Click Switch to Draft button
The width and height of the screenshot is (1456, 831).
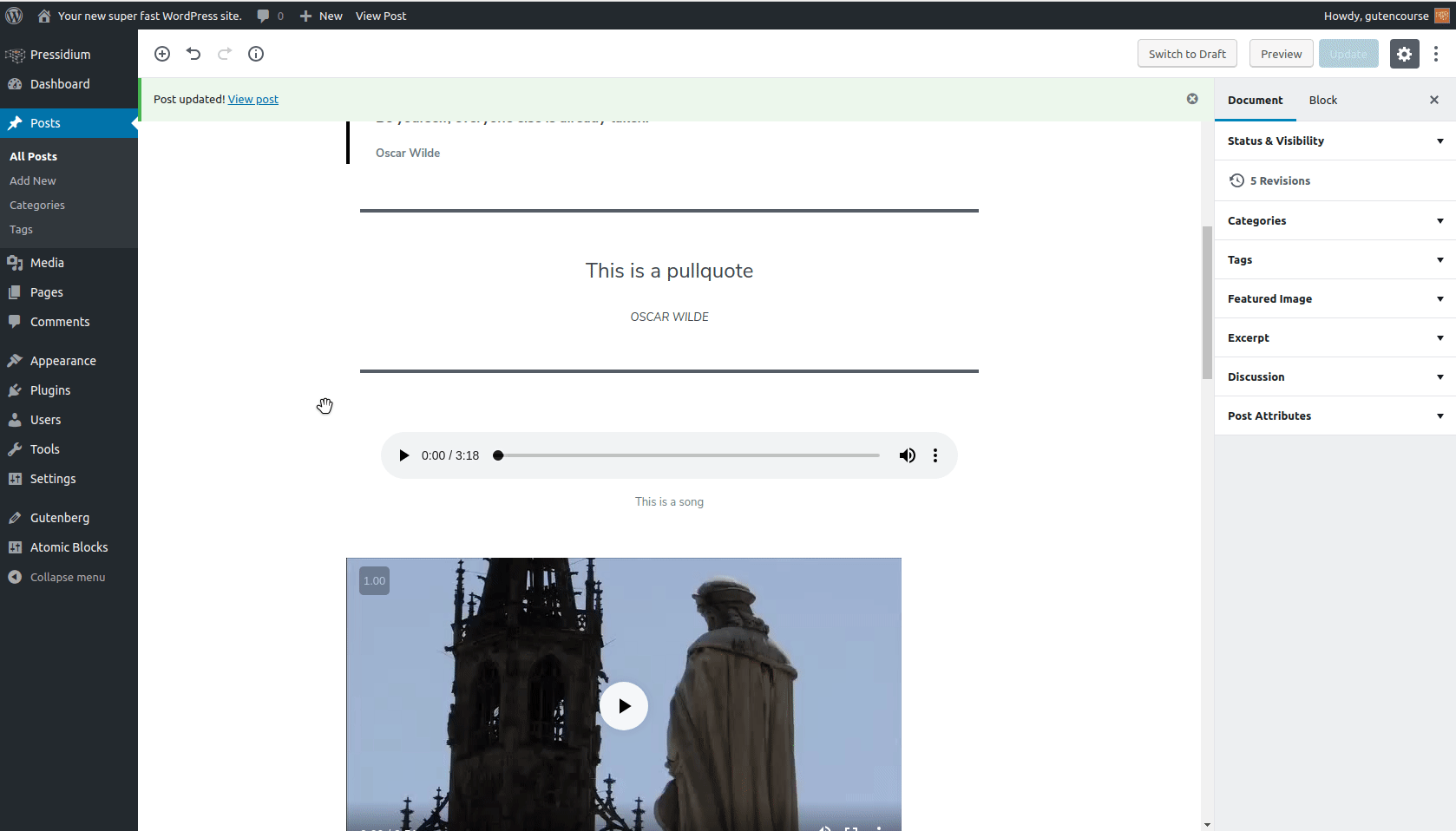(x=1187, y=54)
